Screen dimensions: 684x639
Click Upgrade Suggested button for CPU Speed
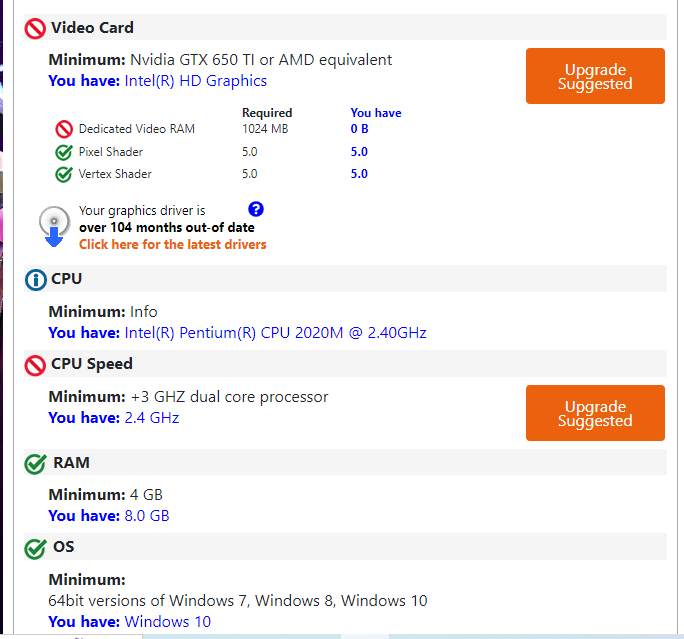pyautogui.click(x=595, y=413)
